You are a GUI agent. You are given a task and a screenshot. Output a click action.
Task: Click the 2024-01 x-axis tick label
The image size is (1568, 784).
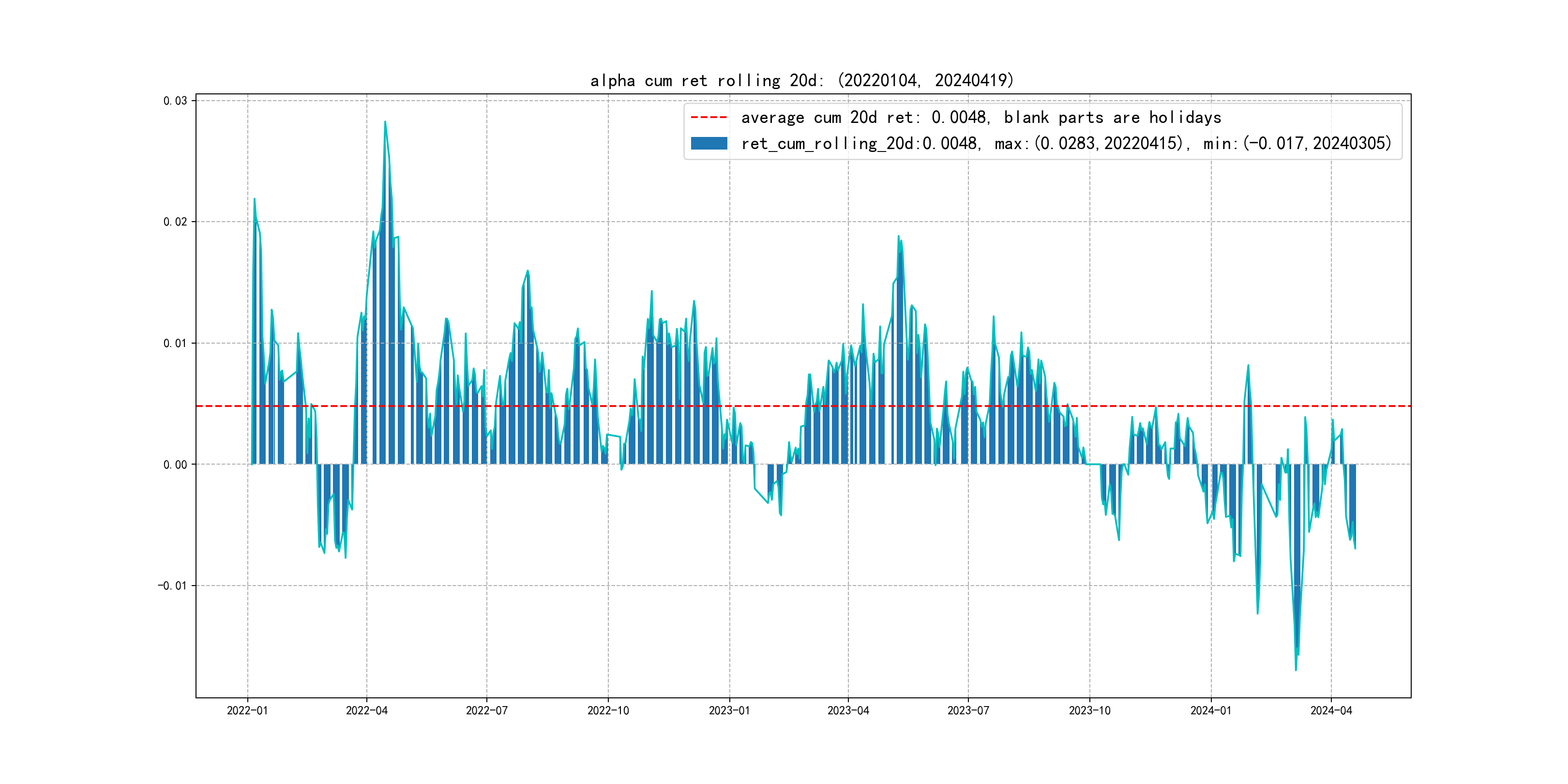[1211, 710]
